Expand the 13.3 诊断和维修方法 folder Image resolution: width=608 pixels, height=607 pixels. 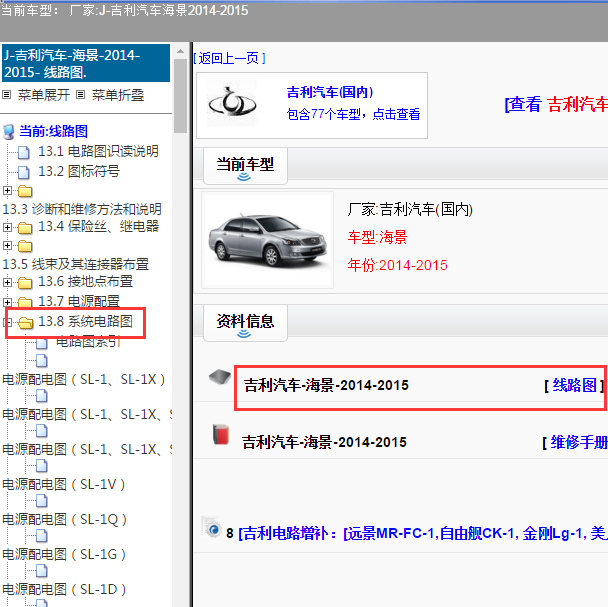coord(7,190)
